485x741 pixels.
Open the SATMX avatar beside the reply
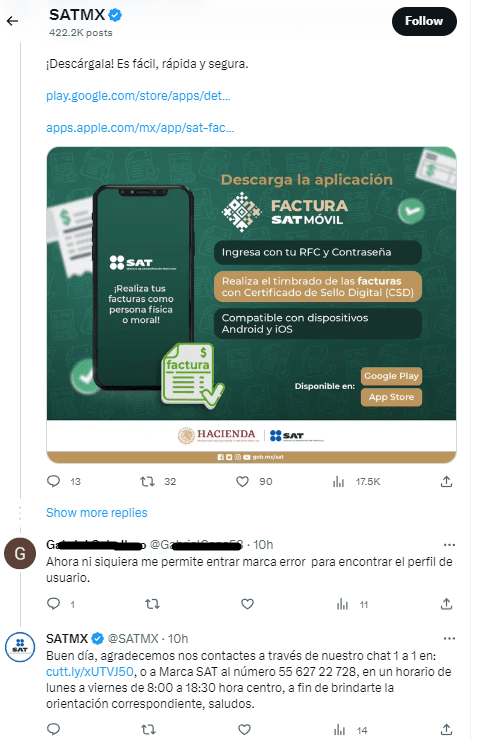pos(20,647)
